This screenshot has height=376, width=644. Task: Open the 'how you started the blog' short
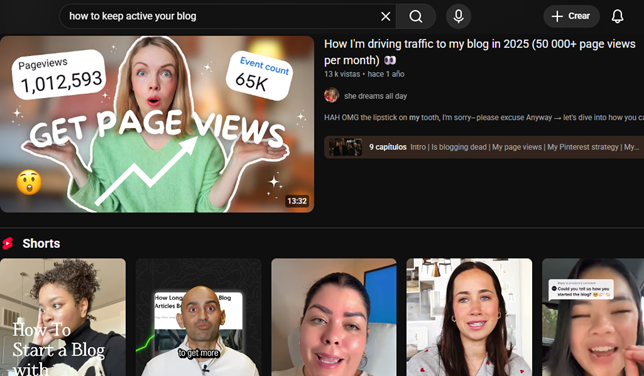[593, 317]
